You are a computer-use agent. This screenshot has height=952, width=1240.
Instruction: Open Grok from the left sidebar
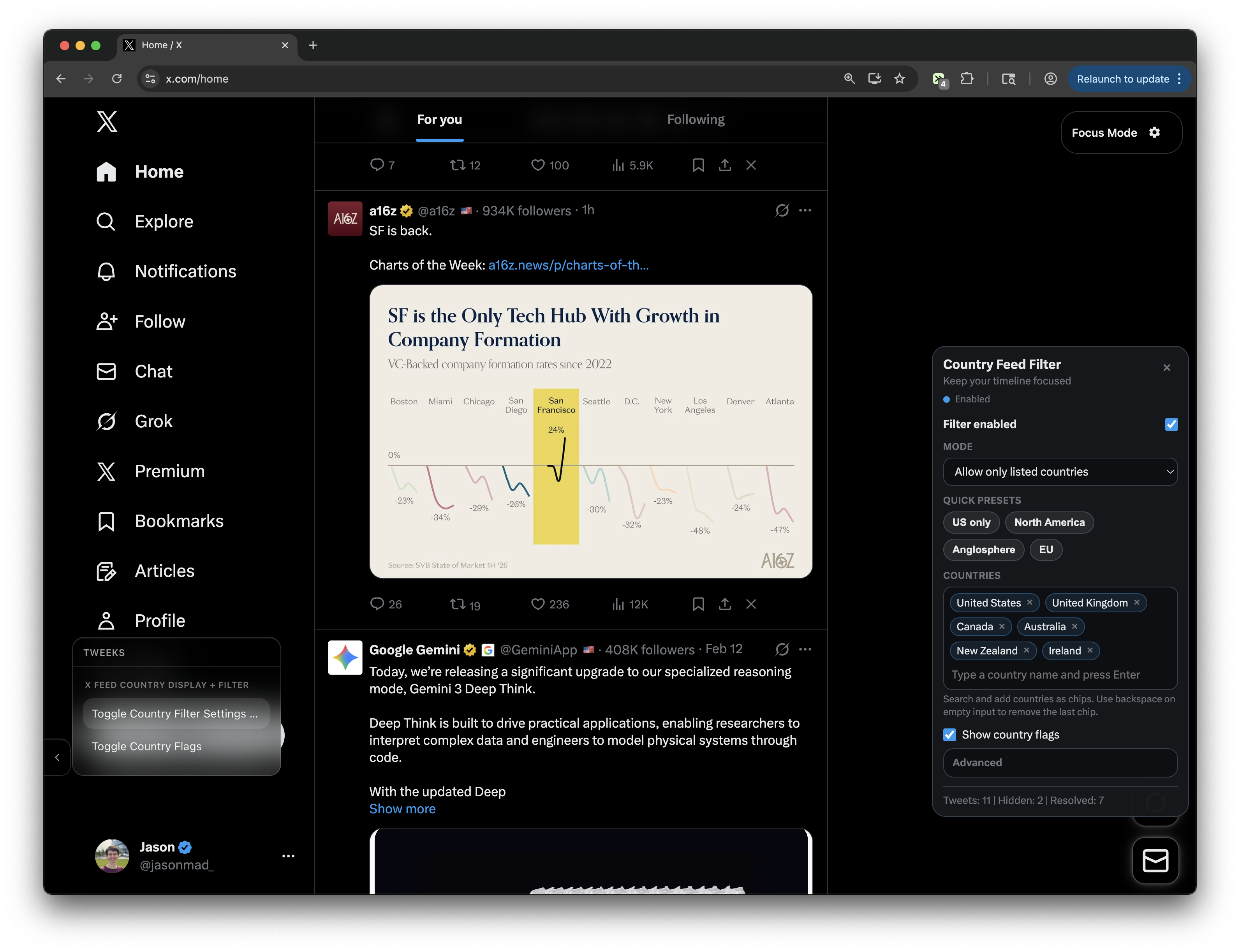coord(153,421)
